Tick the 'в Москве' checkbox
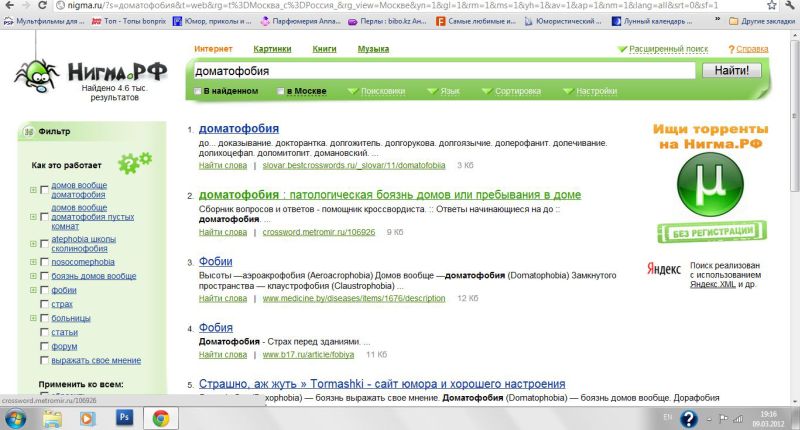The image size is (800, 430). 281,91
